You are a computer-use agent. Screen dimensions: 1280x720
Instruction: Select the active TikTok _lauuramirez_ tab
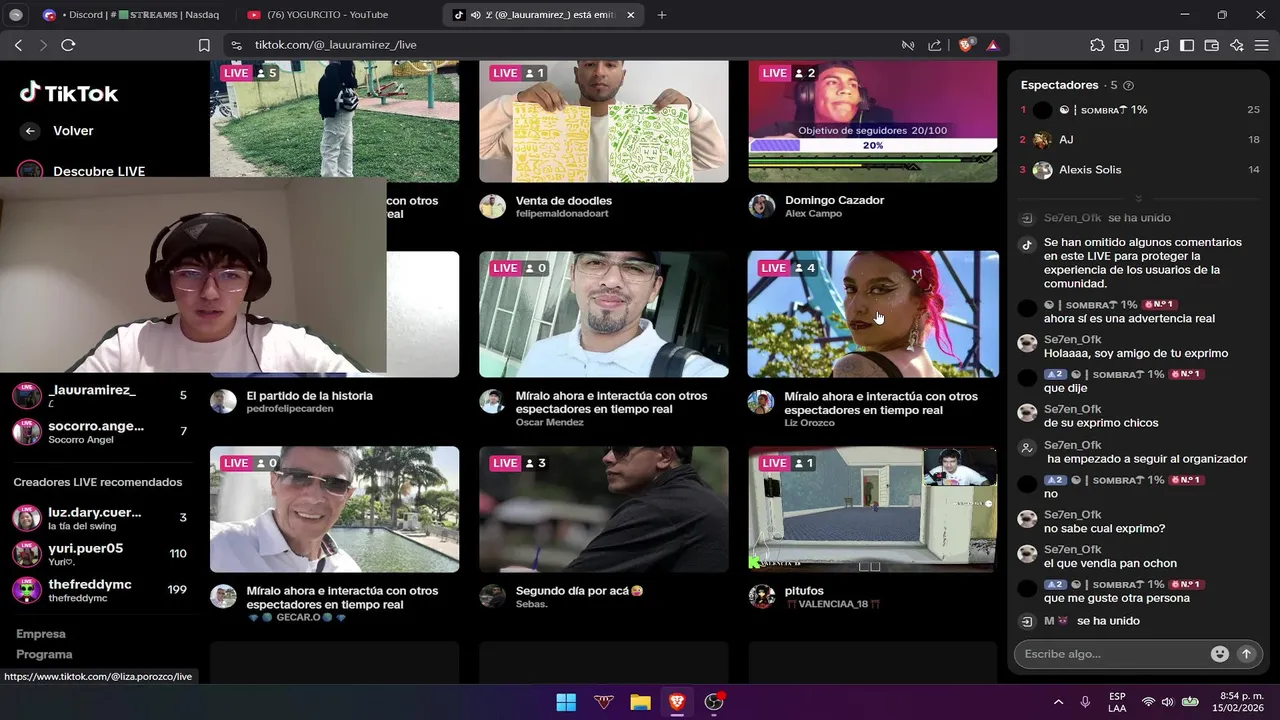point(541,15)
